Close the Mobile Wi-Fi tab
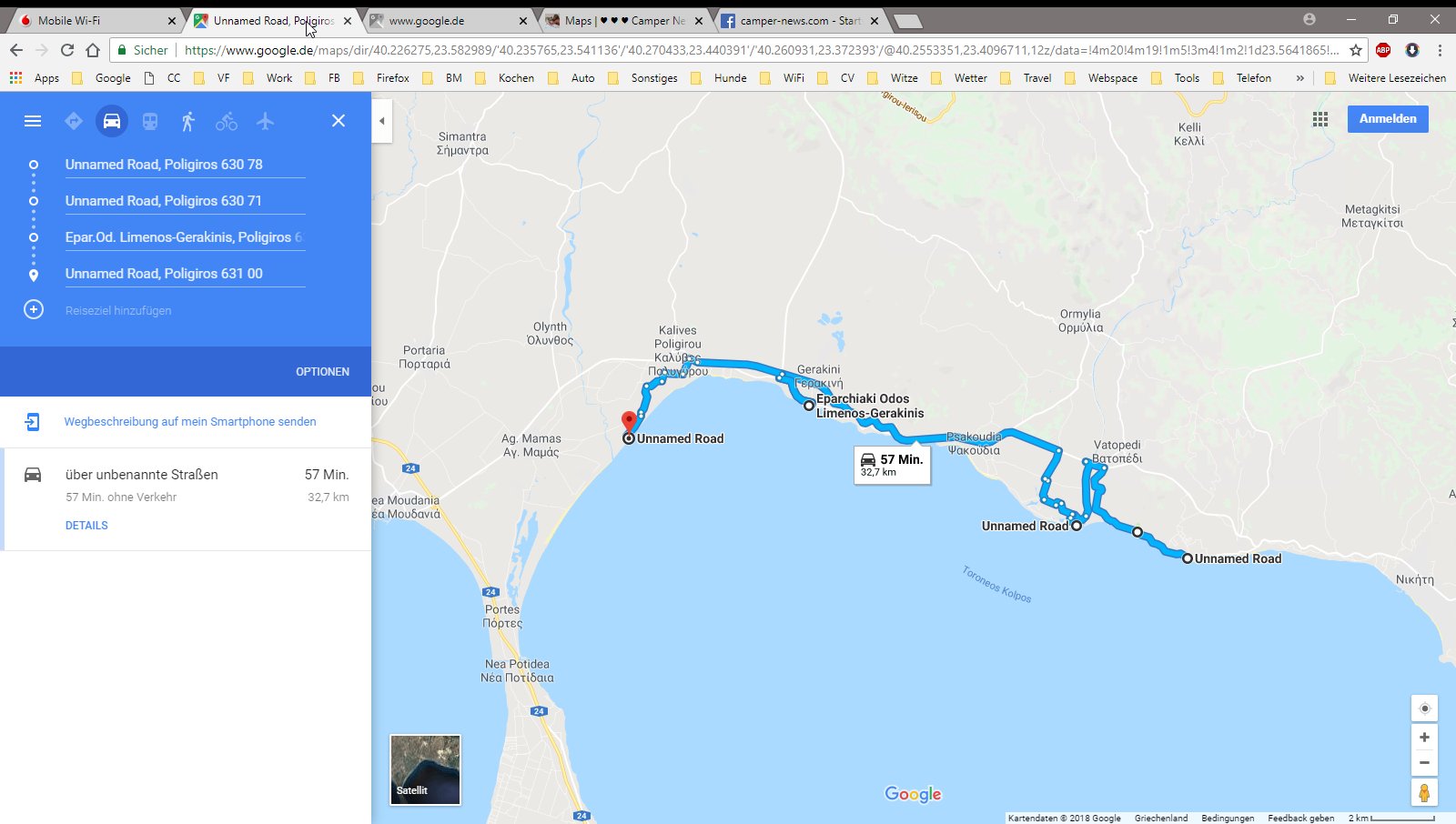Screen dimensions: 1456x824 pyautogui.click(x=171, y=20)
